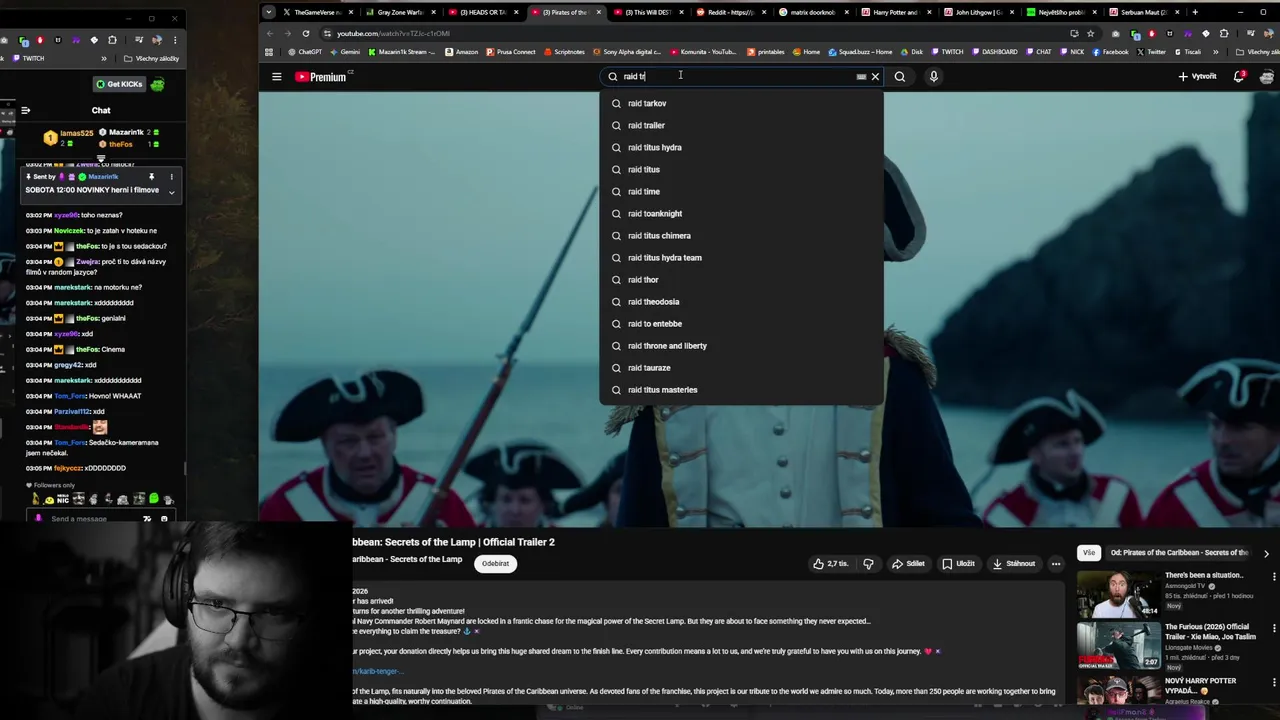Like the video with thumbs-up button
This screenshot has height=720, width=1280.
[830, 563]
